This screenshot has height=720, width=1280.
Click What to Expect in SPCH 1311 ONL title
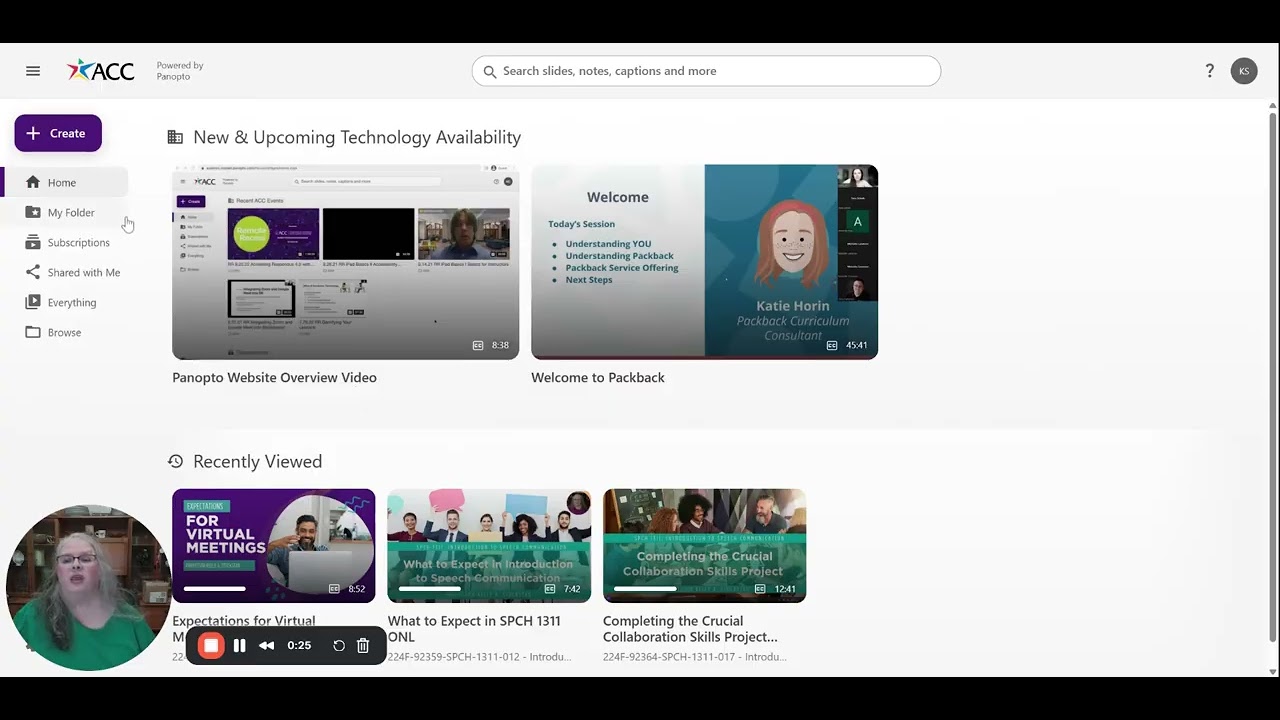pyautogui.click(x=474, y=629)
